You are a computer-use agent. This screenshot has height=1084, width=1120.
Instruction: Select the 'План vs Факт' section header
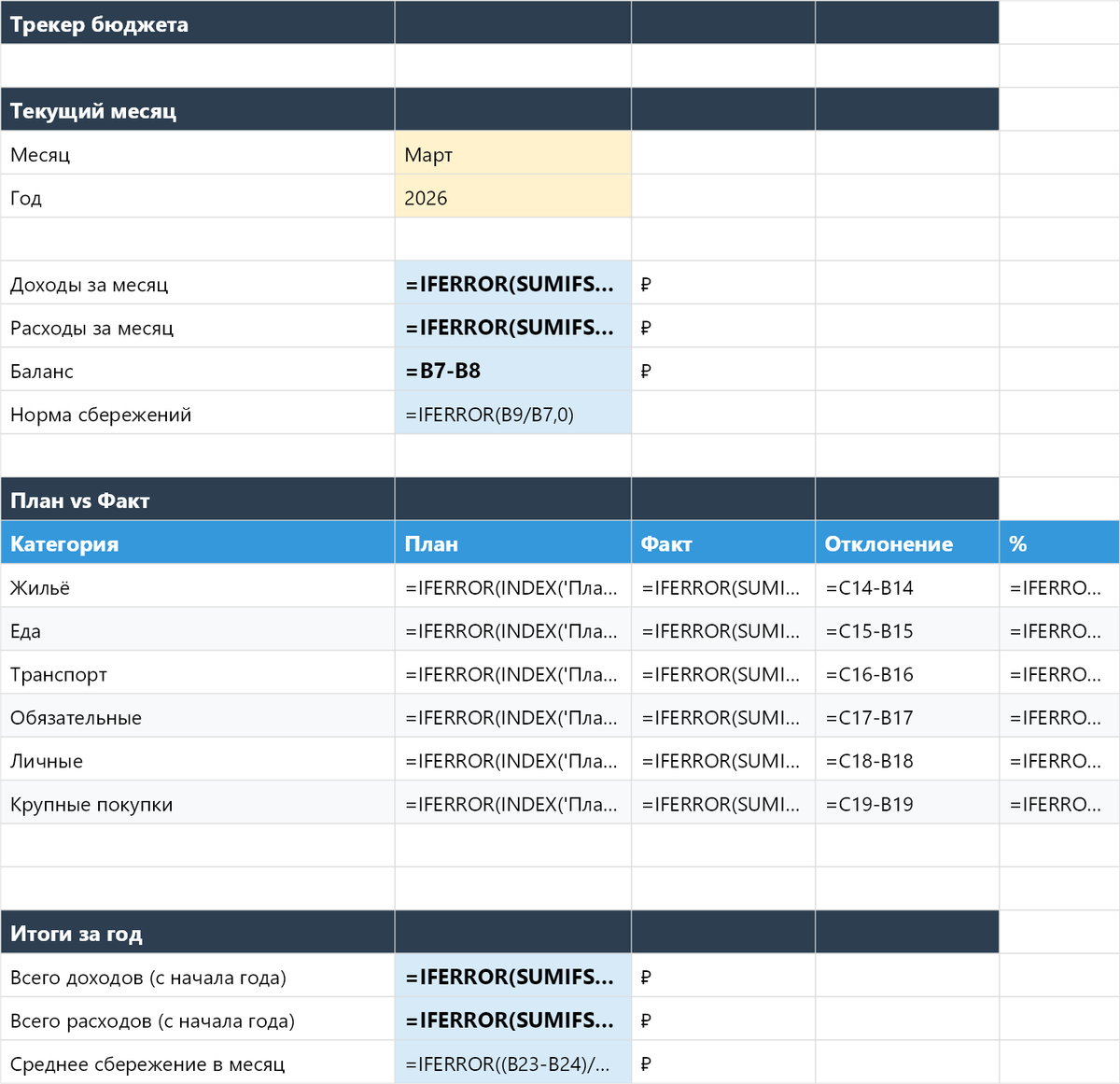coord(197,500)
